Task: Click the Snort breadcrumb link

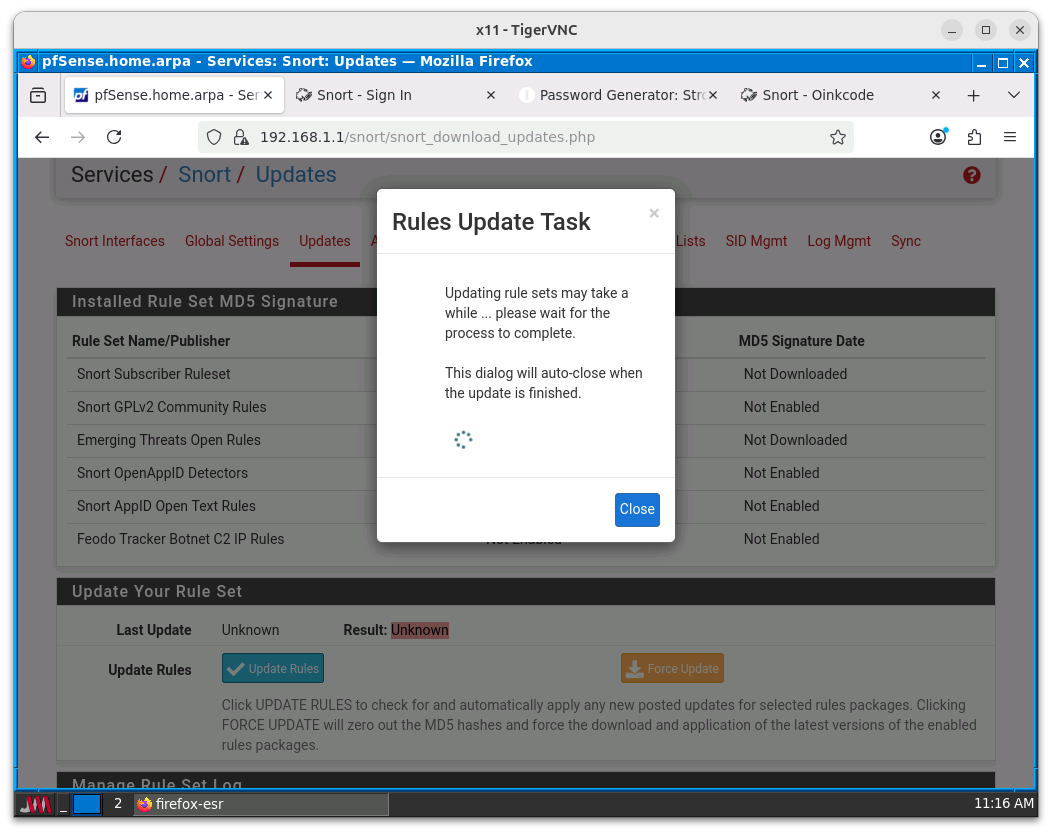Action: (x=204, y=174)
